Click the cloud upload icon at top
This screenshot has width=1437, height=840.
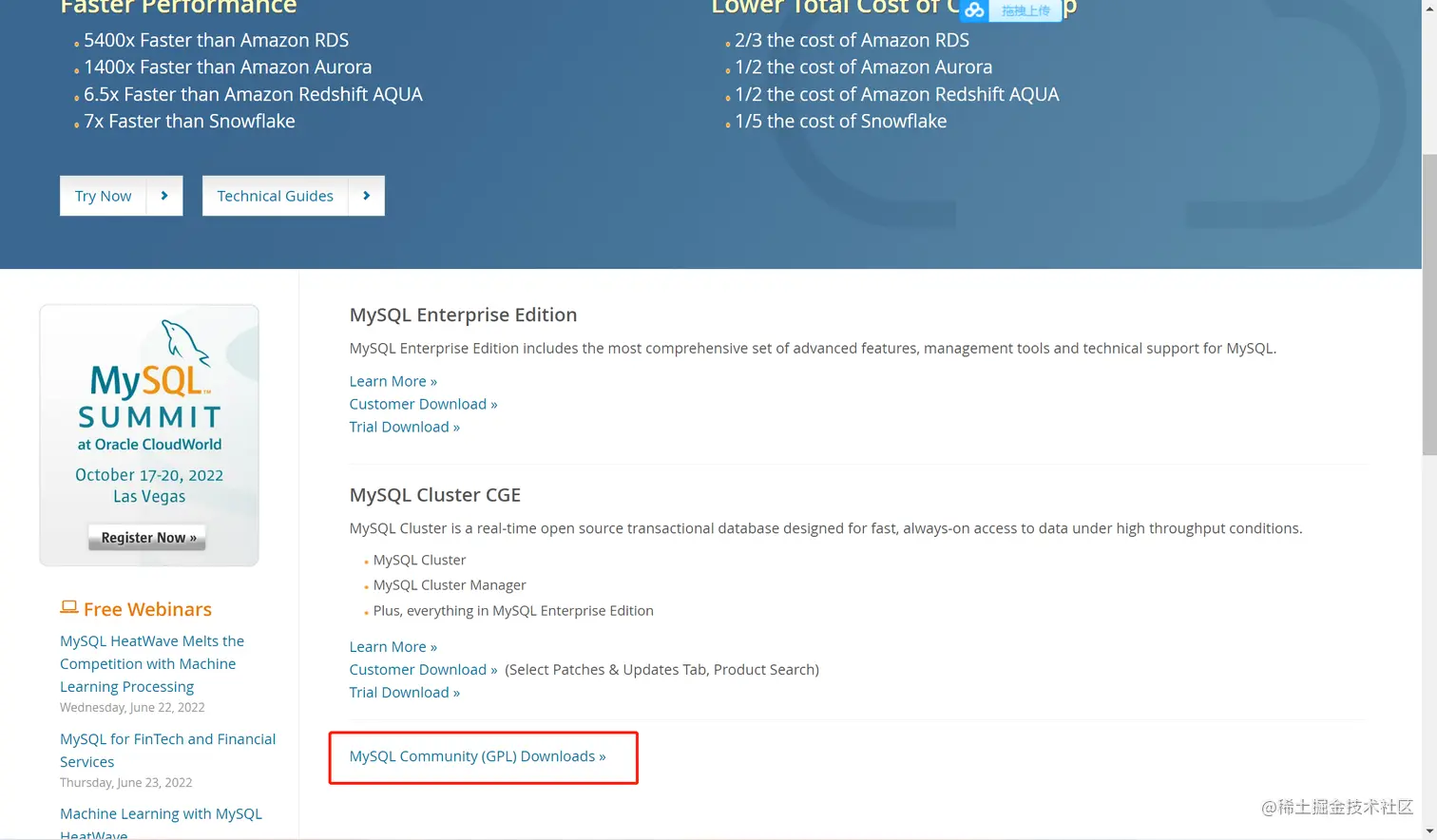974,10
